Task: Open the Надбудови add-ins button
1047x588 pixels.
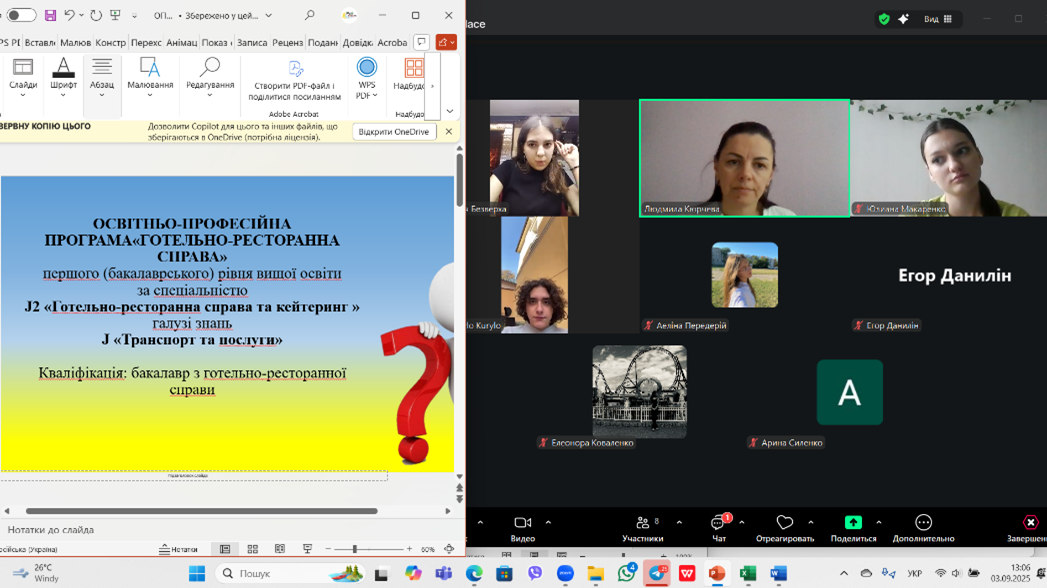Action: click(409, 75)
